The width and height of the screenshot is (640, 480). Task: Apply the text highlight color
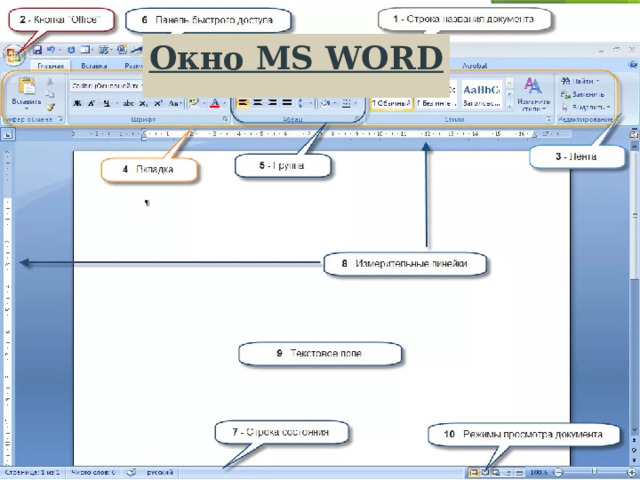193,103
